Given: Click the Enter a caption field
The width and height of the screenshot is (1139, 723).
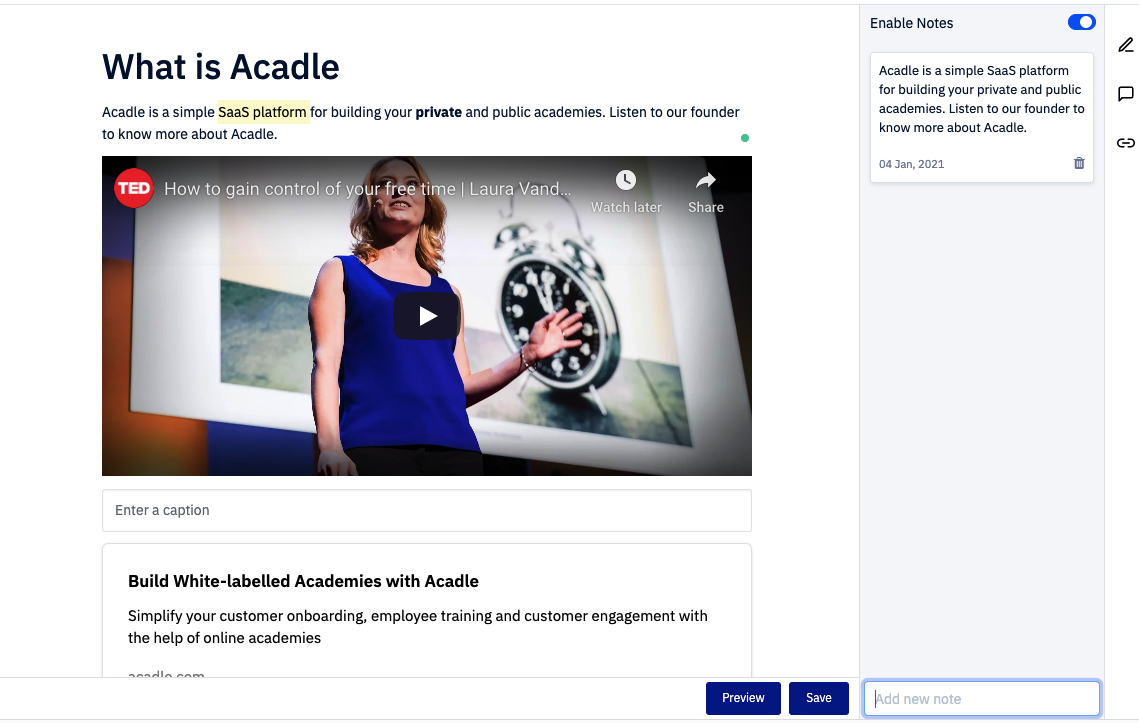Looking at the screenshot, I should click(426, 510).
